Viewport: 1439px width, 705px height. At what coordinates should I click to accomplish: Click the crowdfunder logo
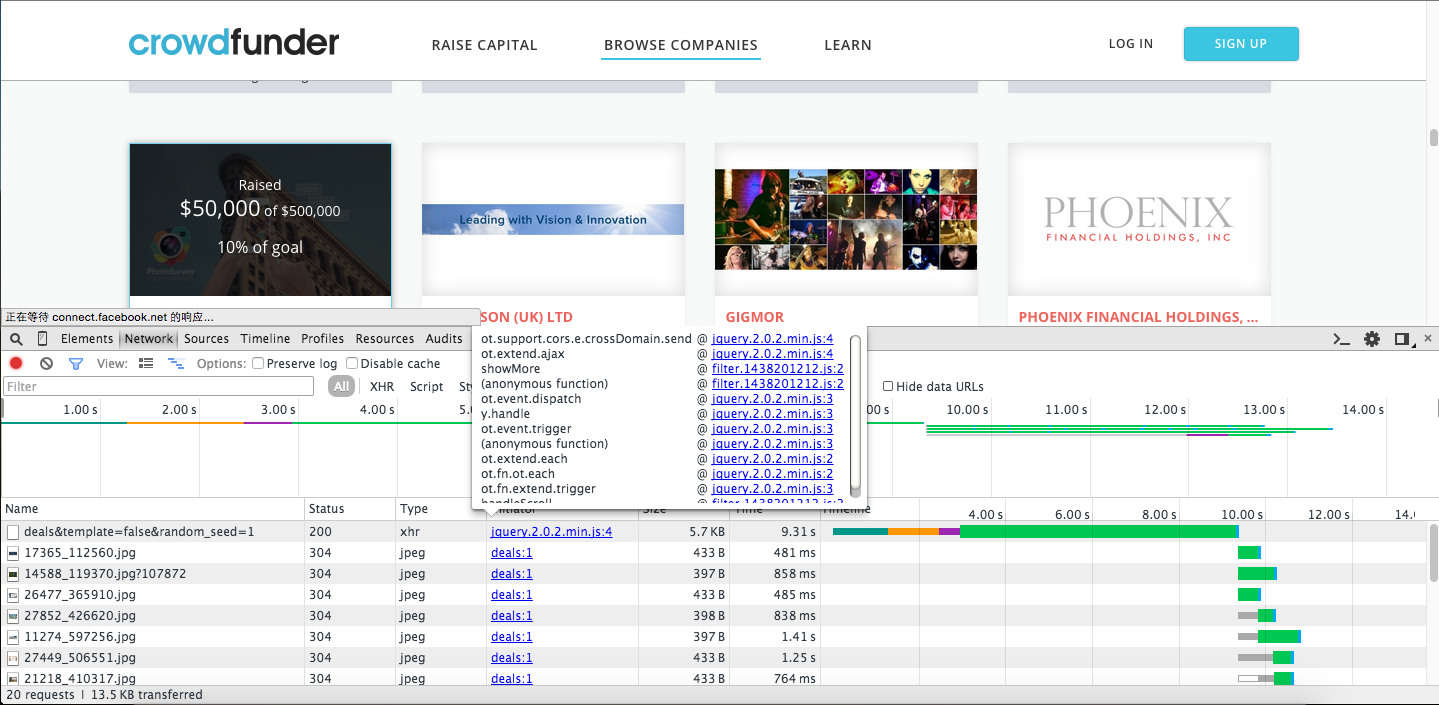click(x=234, y=43)
